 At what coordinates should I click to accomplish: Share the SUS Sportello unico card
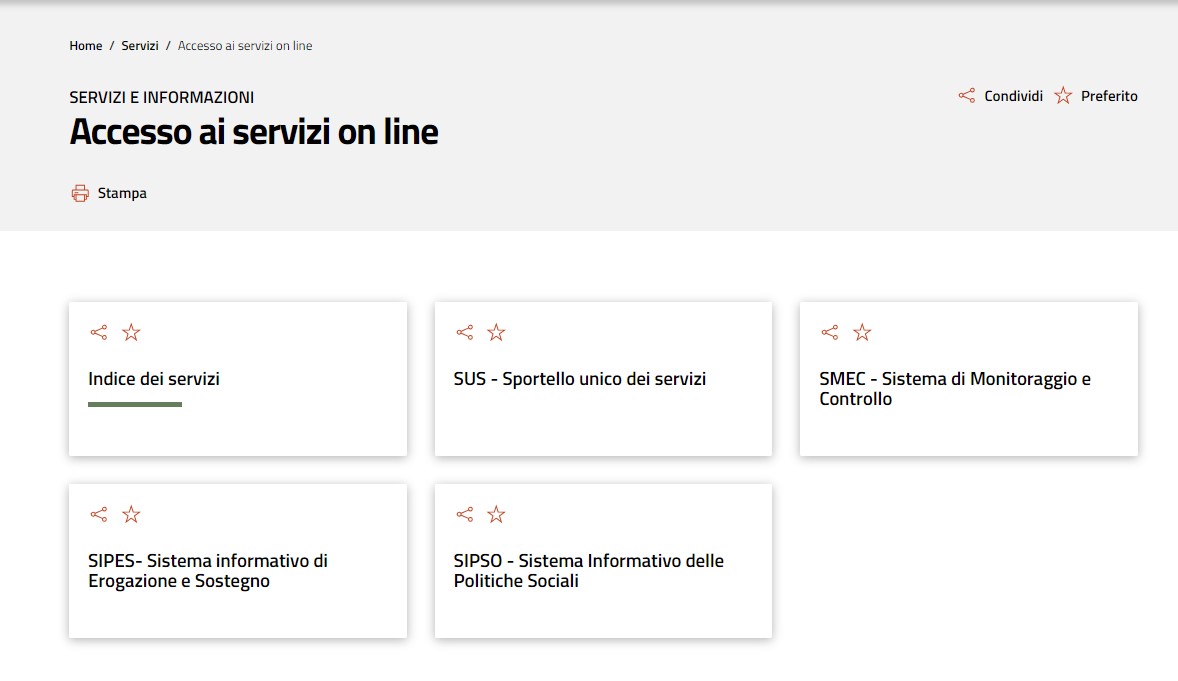464,333
